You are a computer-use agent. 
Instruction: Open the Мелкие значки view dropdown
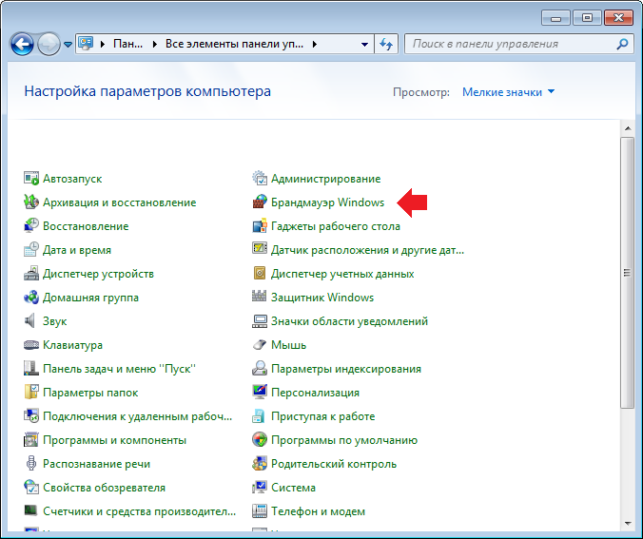[508, 92]
